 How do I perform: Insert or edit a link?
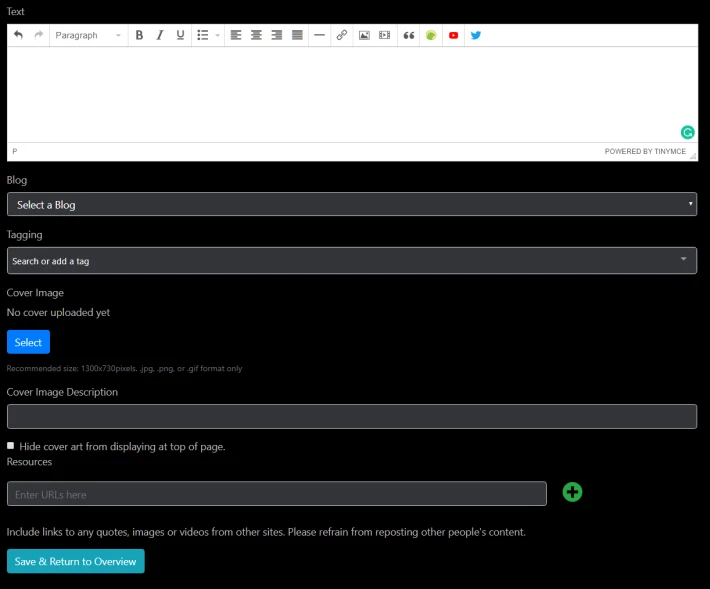pos(342,35)
